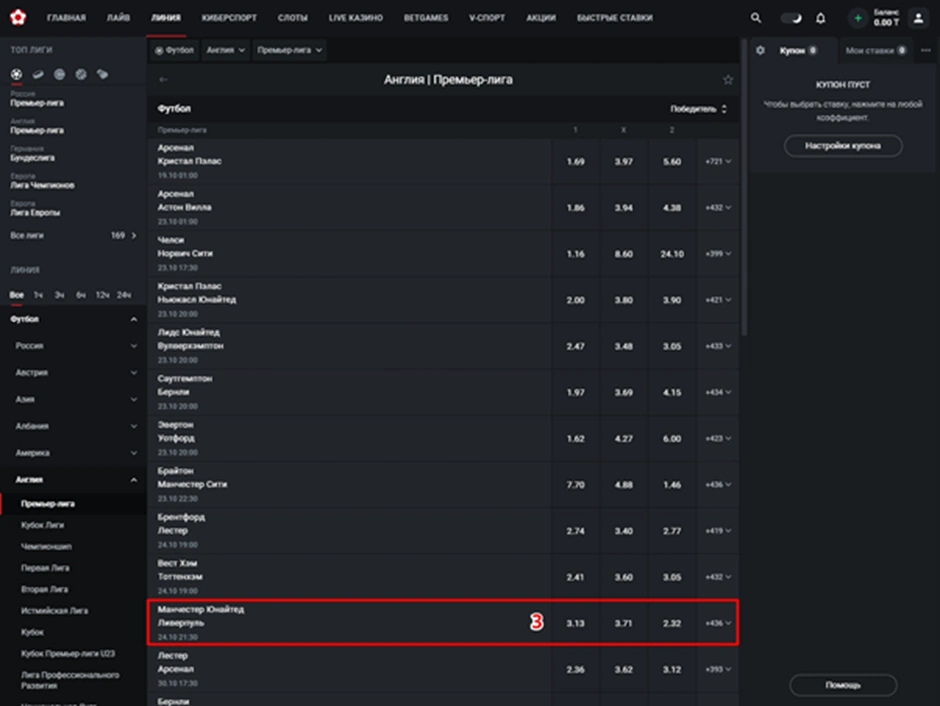Open the Брайтон – Манчестер Сити match

click(349, 485)
